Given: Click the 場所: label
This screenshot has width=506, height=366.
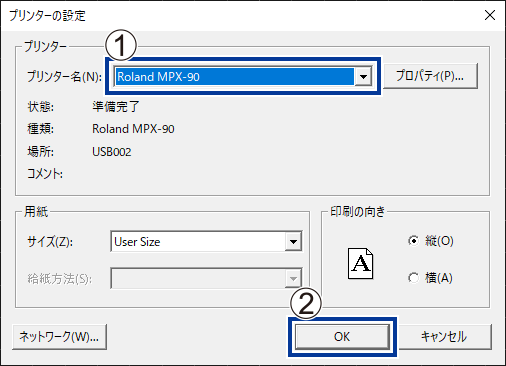Looking at the screenshot, I should click(40, 152).
